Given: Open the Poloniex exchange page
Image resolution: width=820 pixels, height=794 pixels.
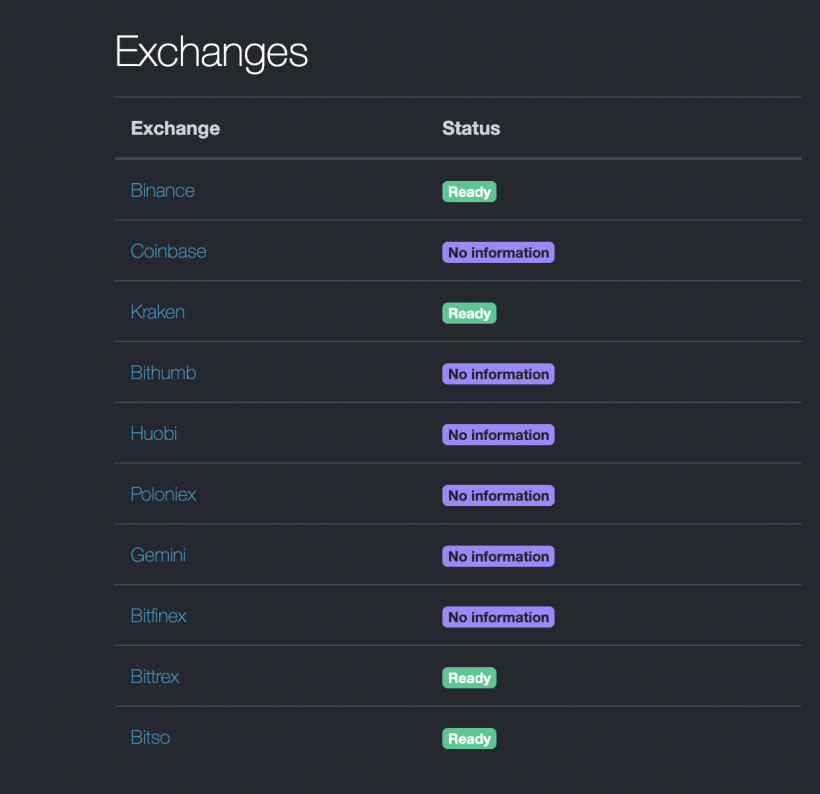Looking at the screenshot, I should click(163, 495).
